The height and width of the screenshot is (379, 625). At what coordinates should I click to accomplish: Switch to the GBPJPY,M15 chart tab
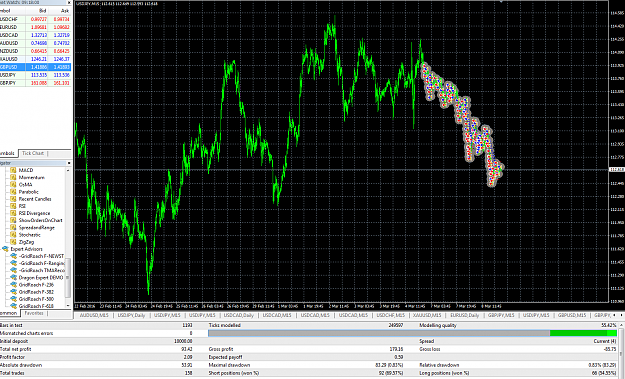pyautogui.click(x=501, y=315)
